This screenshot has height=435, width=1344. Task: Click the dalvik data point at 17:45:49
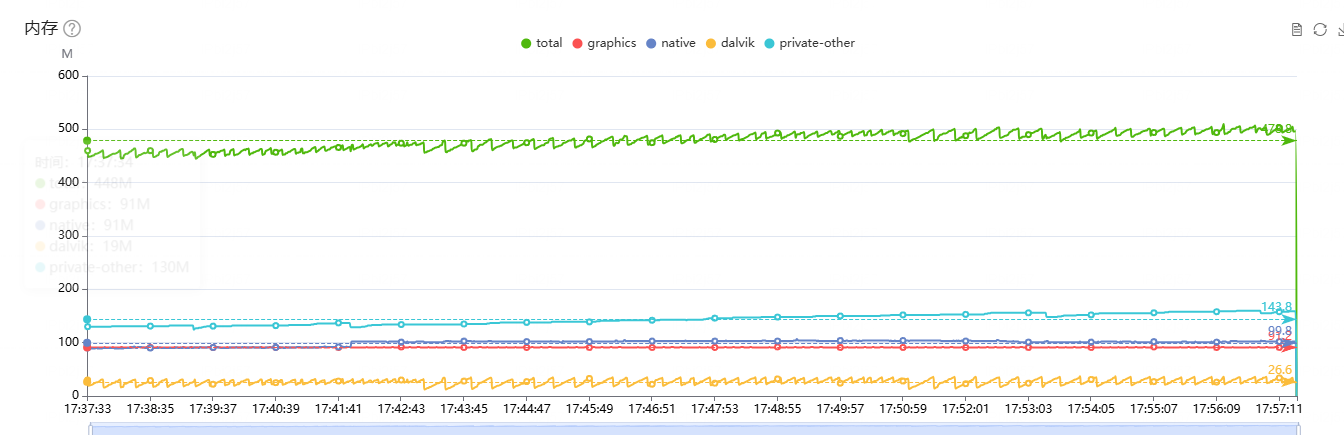click(x=589, y=379)
